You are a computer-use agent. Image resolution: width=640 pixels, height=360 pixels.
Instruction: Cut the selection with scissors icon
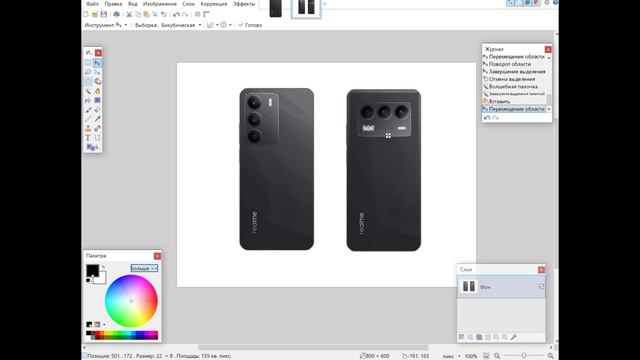129,14
